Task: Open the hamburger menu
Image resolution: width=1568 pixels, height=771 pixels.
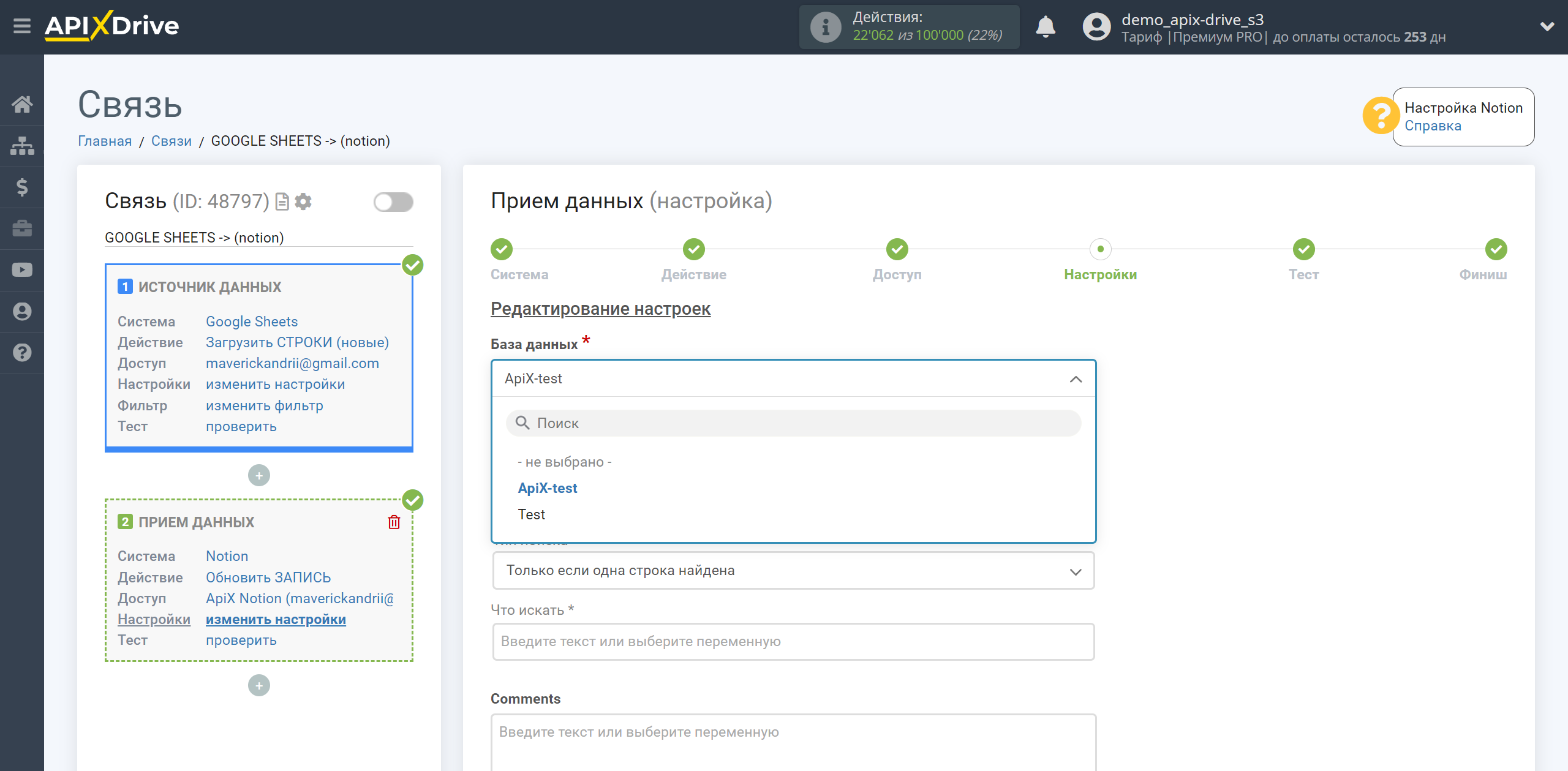Action: click(22, 26)
